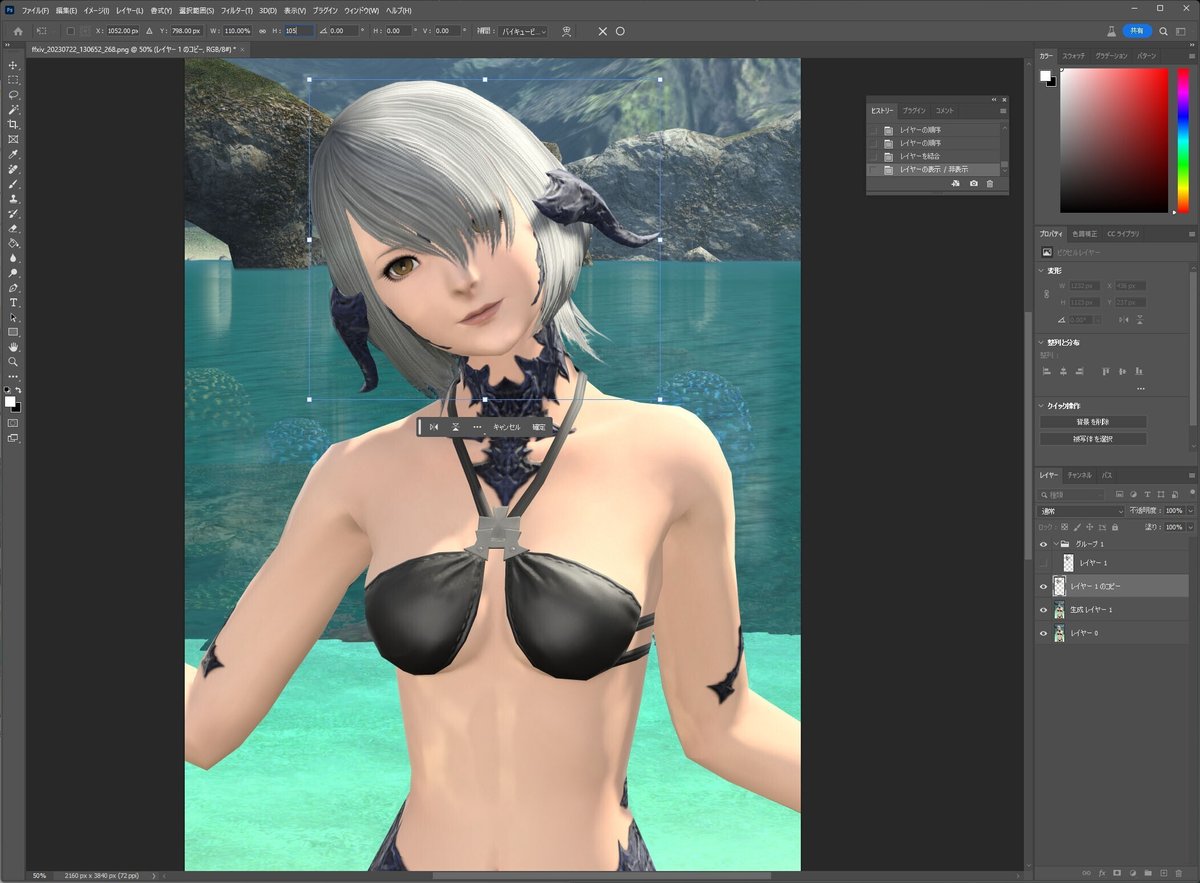Viewport: 1200px width, 883px height.
Task: Click the 生成 レイヤー 1 layer thumbnail
Action: [1059, 609]
